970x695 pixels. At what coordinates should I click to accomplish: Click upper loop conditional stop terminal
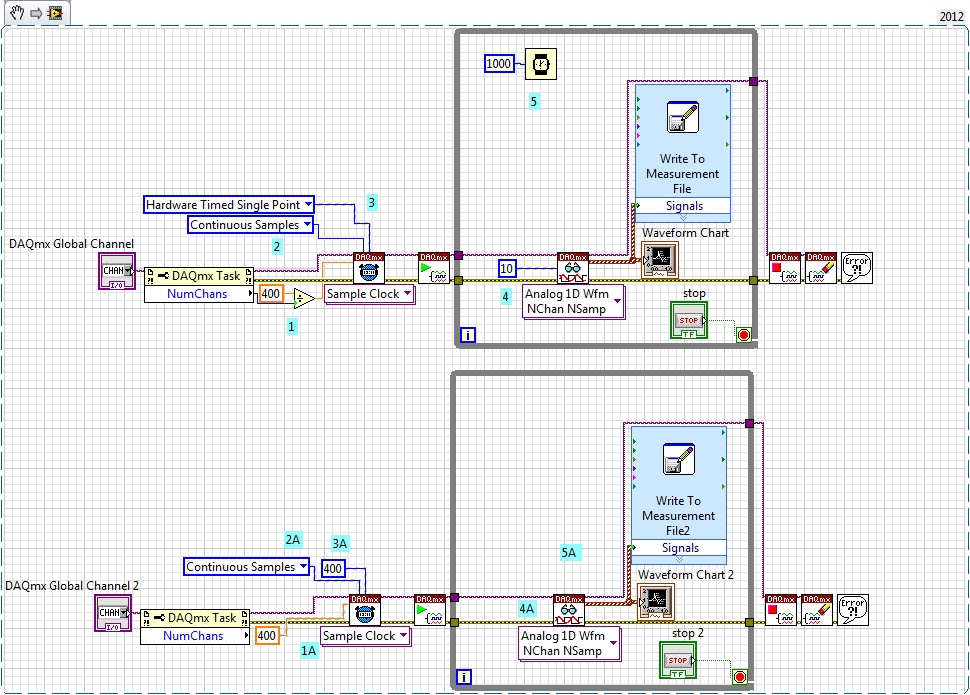[744, 335]
